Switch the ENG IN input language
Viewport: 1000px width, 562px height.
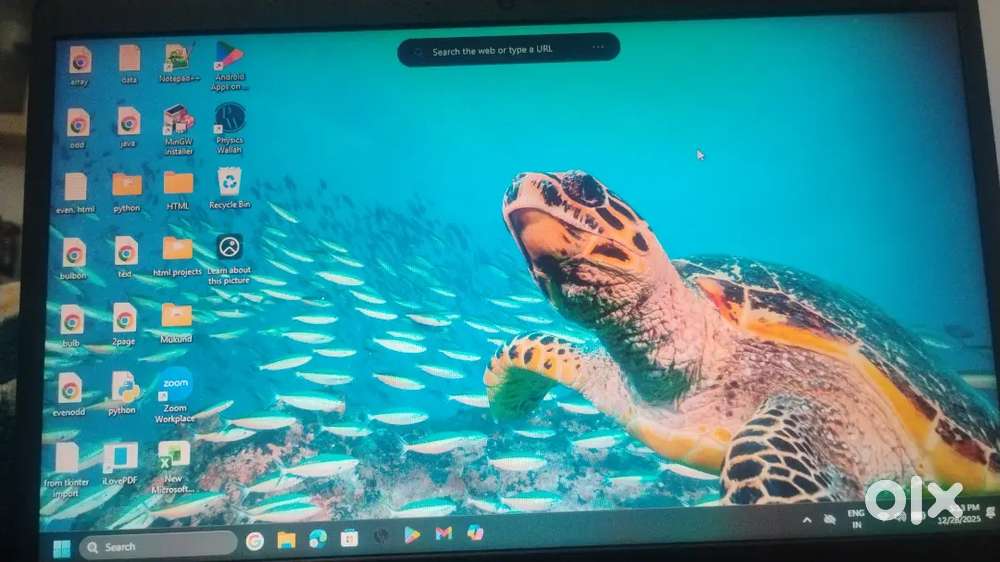coord(856,518)
